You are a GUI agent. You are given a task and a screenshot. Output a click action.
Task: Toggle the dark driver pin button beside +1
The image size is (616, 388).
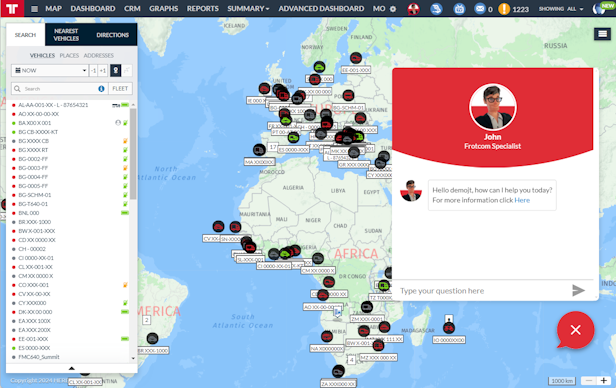coord(116,71)
